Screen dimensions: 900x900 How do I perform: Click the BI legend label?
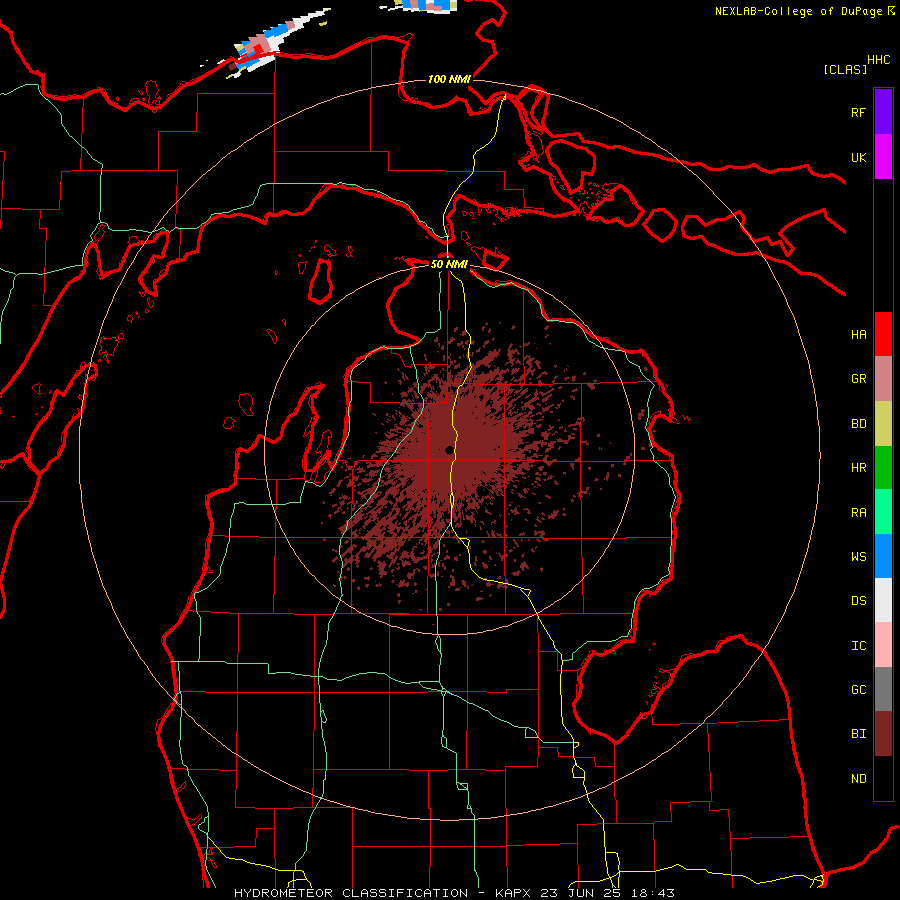[x=858, y=734]
